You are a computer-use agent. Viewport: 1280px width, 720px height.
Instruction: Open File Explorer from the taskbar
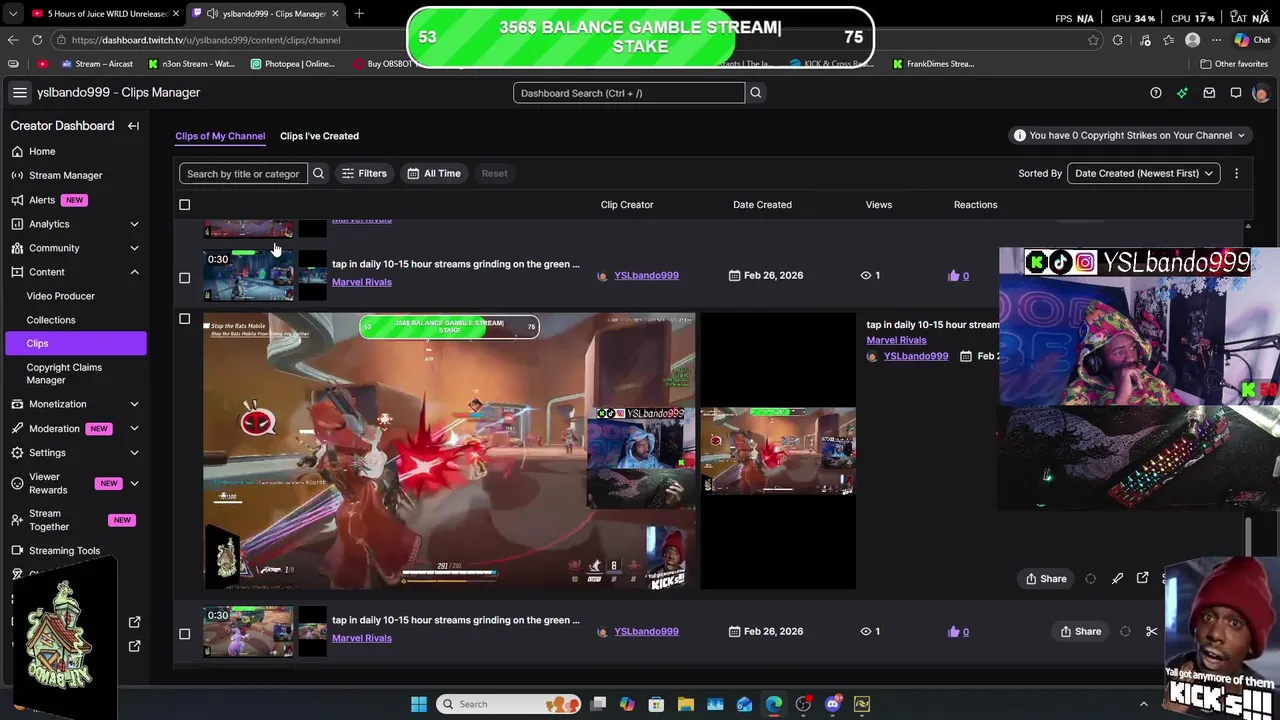coord(686,704)
